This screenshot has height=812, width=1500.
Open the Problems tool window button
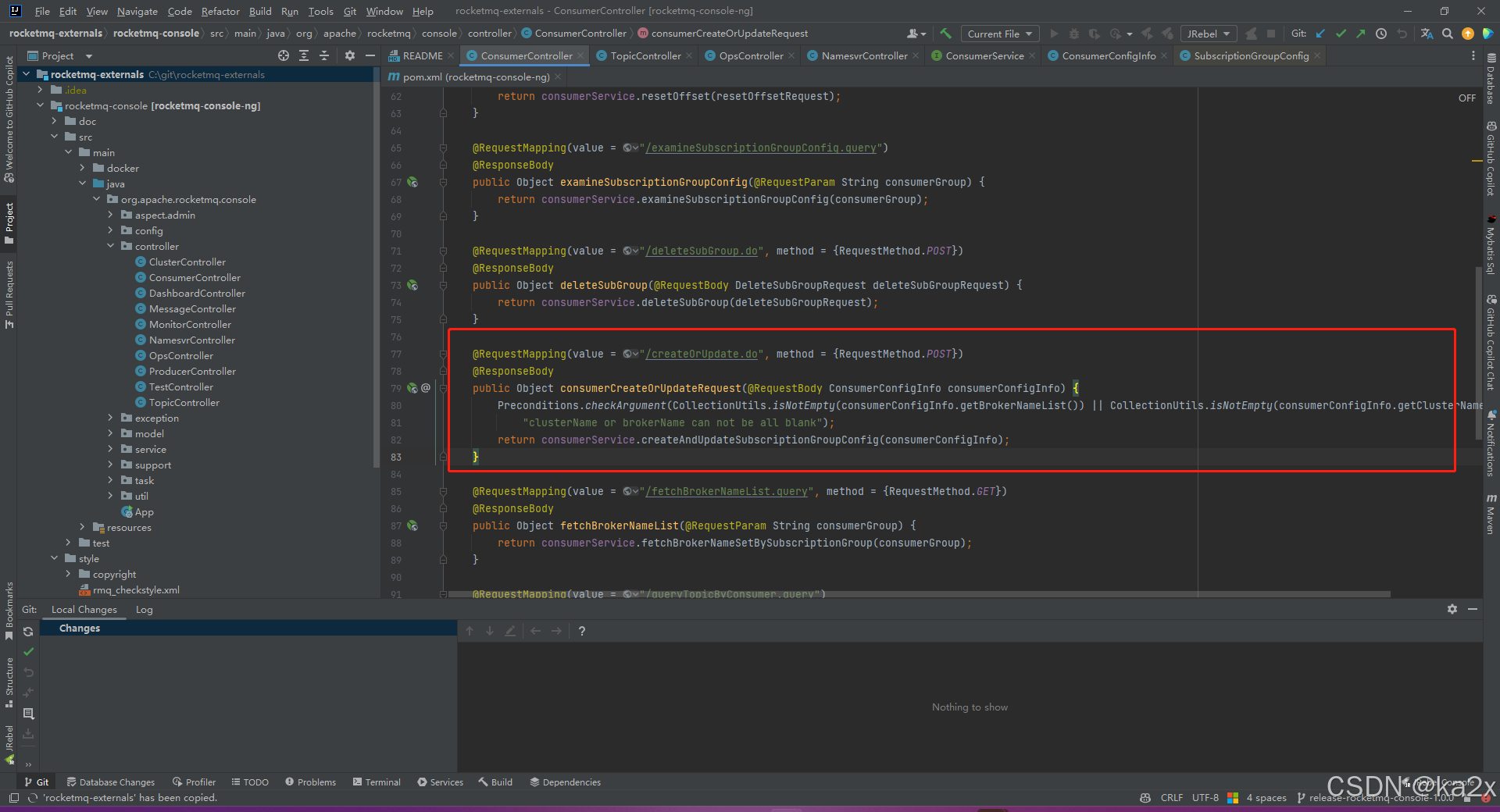[310, 782]
